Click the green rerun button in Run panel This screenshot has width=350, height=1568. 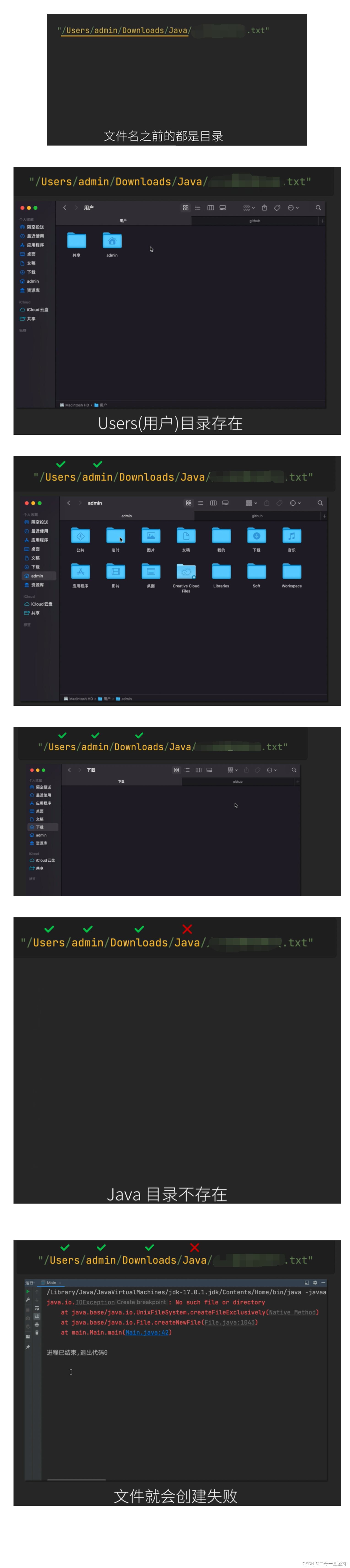[x=27, y=1292]
